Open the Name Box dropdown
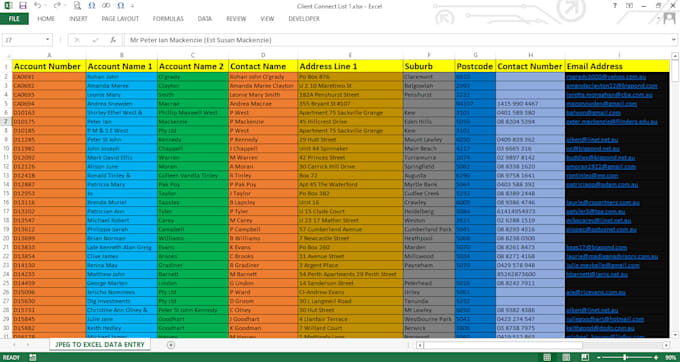The width and height of the screenshot is (680, 362). (47, 40)
